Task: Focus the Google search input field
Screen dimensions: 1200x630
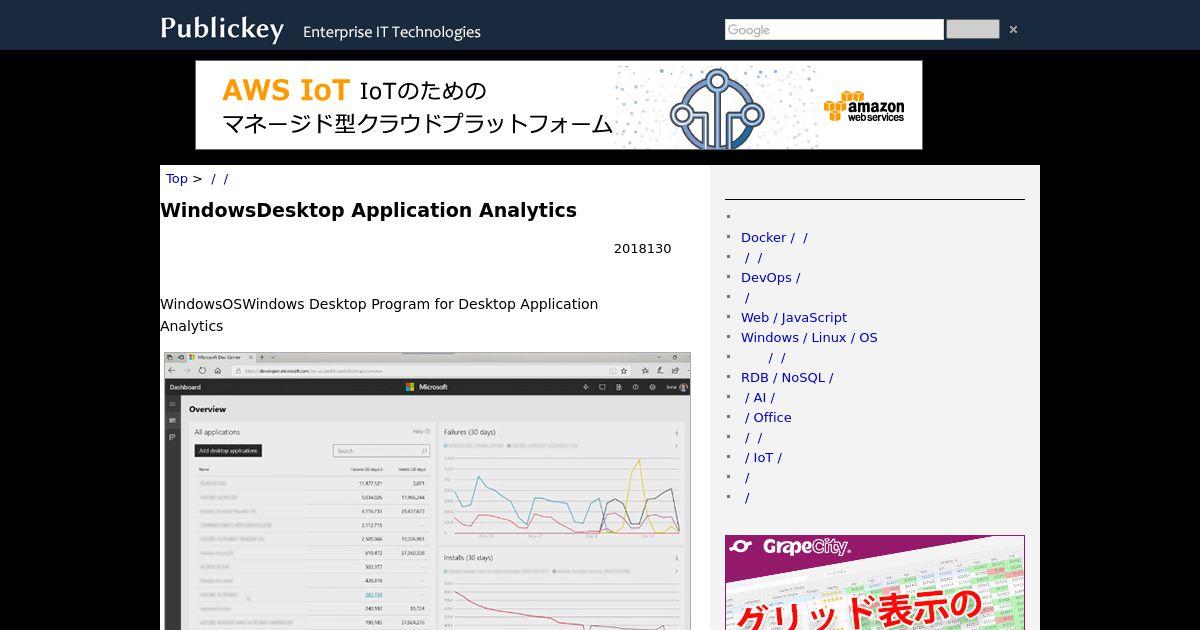Action: [x=834, y=30]
